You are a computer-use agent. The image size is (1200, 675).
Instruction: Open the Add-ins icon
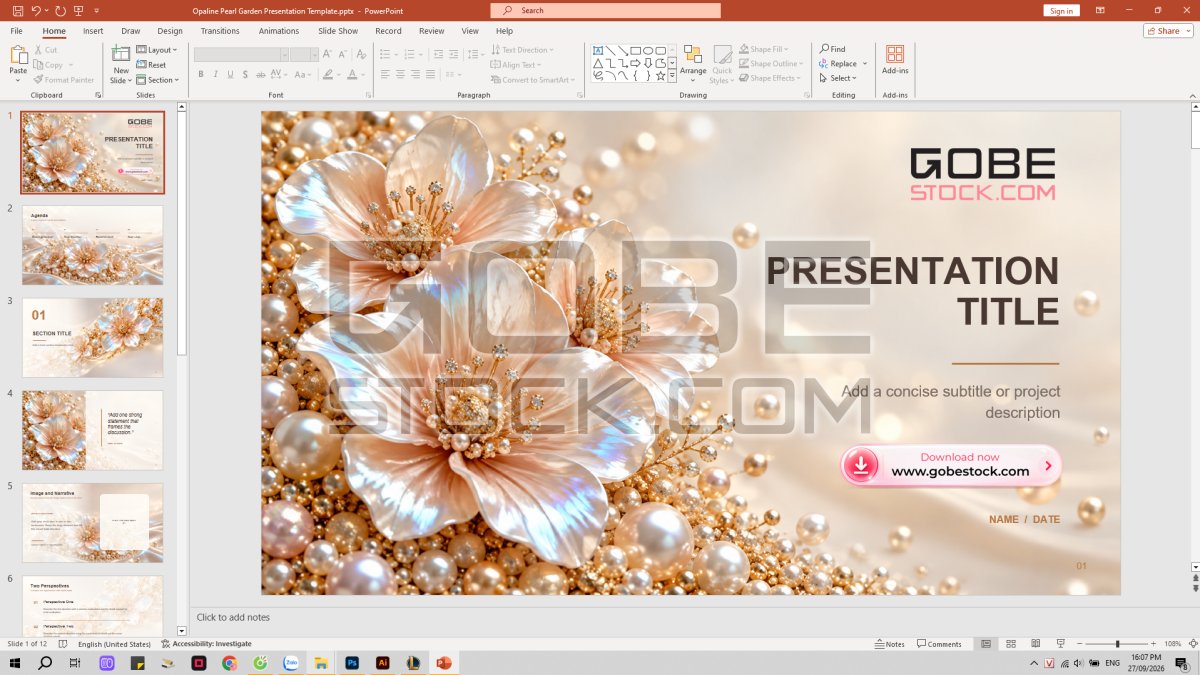point(895,54)
